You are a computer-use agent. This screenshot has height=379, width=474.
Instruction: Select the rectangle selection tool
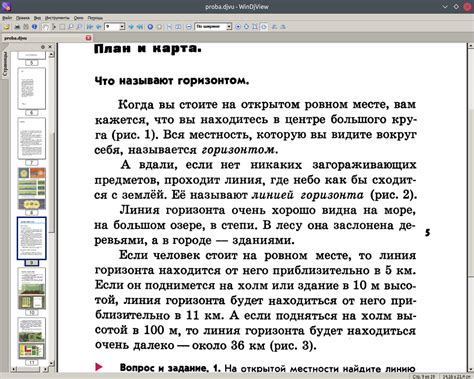(x=62, y=27)
